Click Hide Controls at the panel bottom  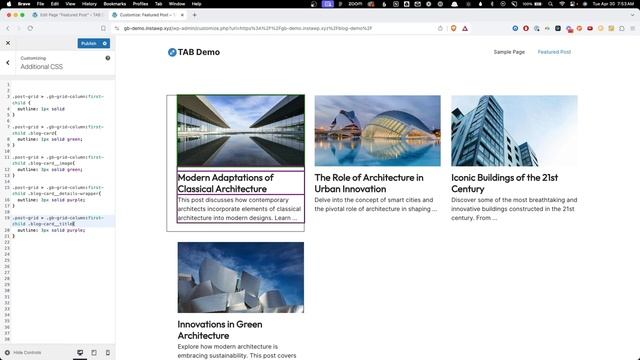pos(23,352)
